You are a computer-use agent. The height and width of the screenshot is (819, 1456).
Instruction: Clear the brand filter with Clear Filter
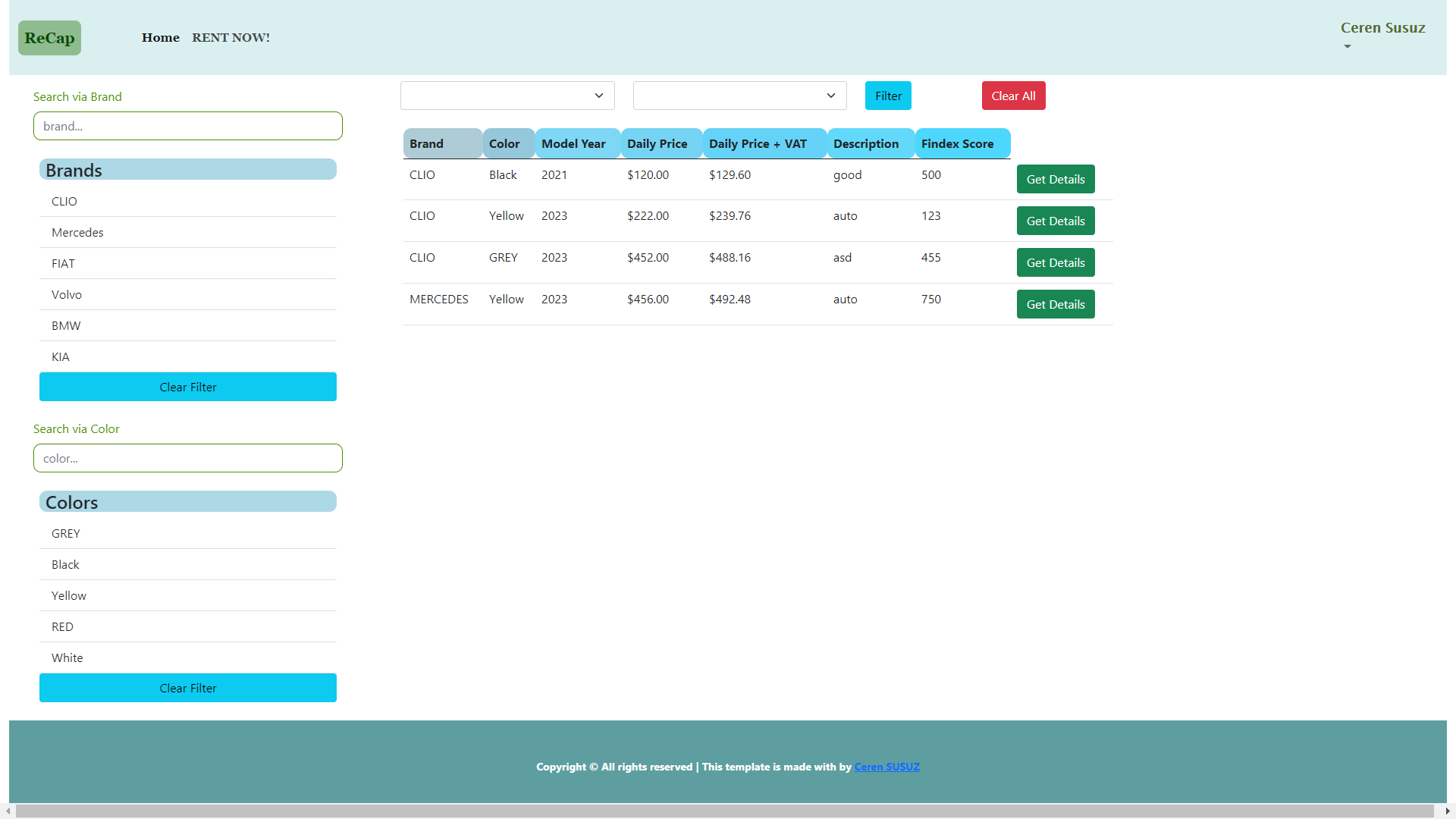[x=187, y=387]
